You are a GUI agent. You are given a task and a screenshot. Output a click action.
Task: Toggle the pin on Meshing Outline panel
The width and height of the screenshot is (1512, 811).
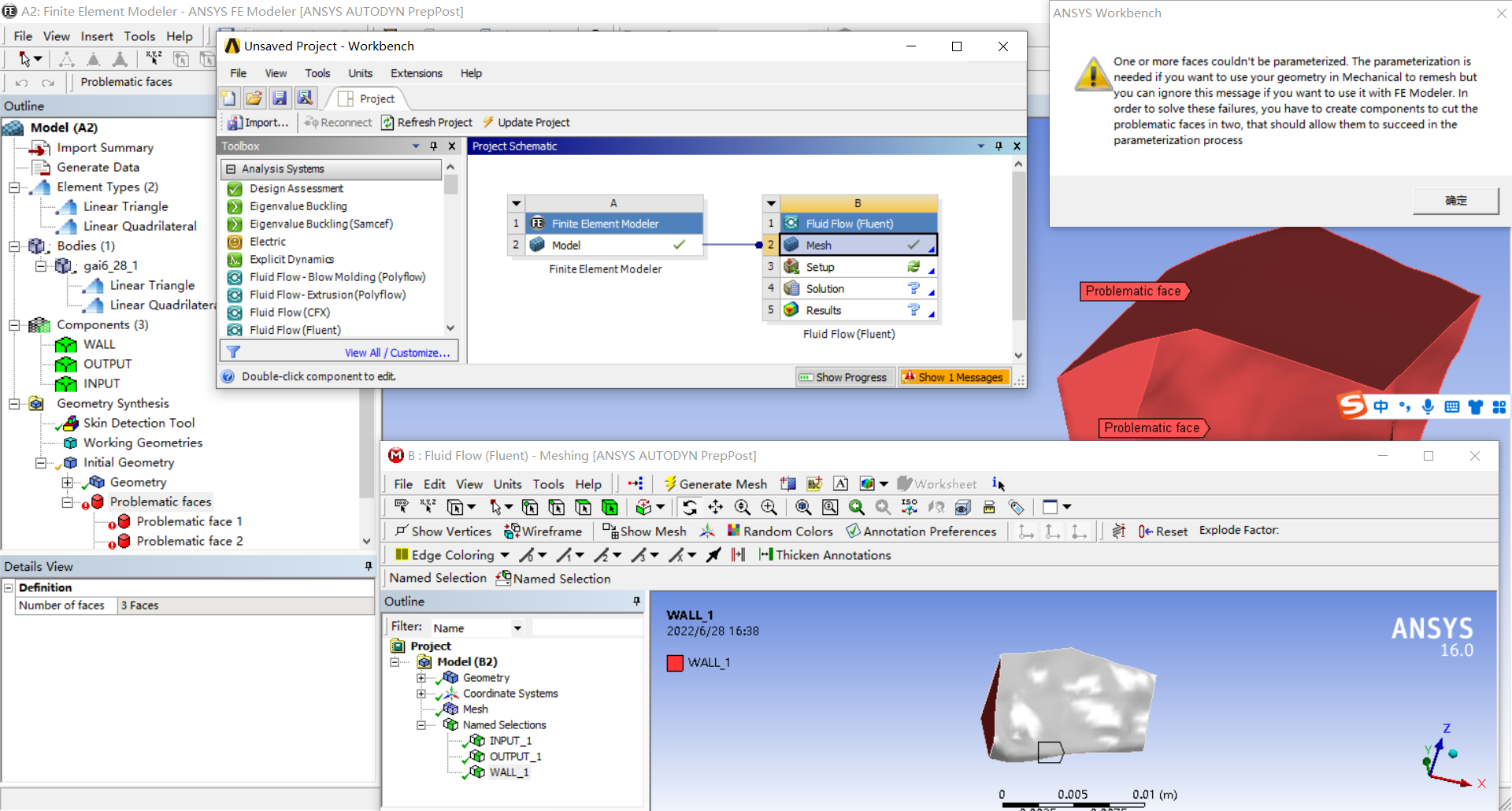coord(636,602)
